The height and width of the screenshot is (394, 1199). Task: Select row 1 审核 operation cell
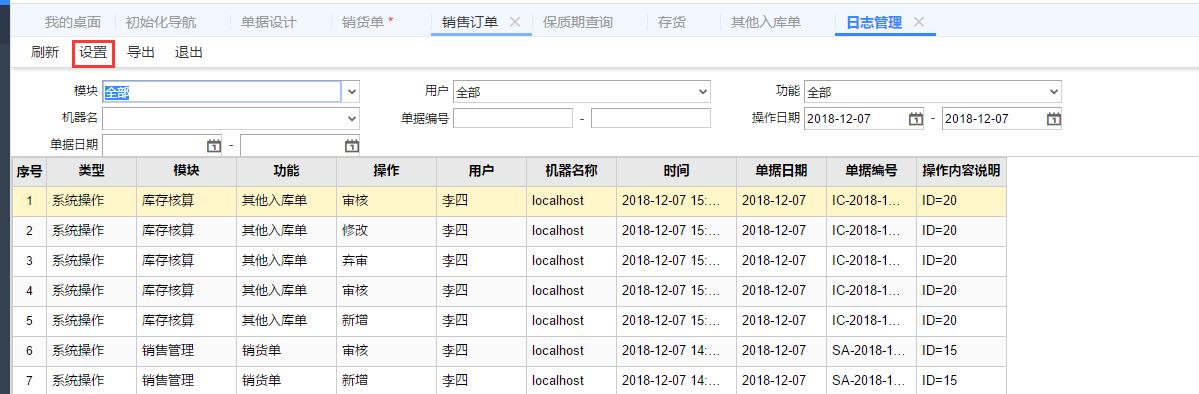tap(386, 201)
